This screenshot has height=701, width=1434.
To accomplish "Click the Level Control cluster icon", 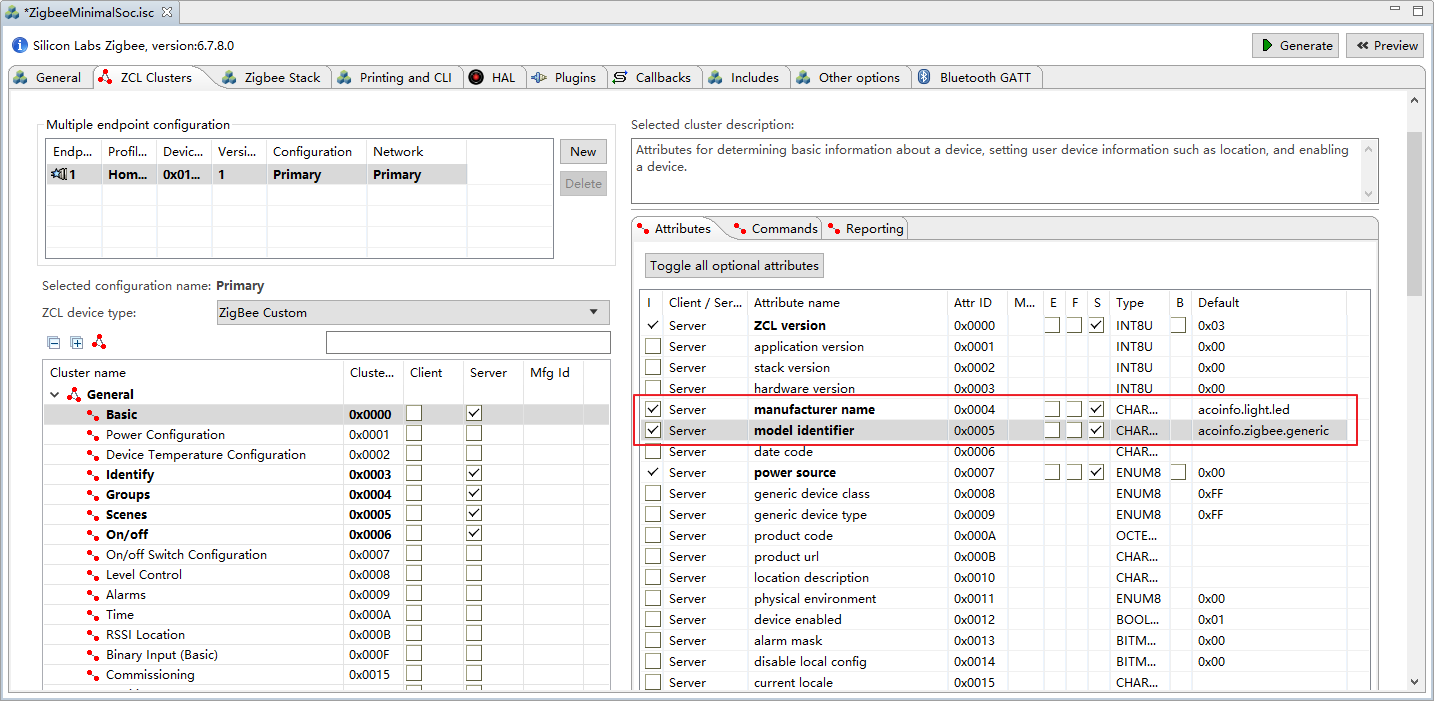I will pyautogui.click(x=93, y=575).
